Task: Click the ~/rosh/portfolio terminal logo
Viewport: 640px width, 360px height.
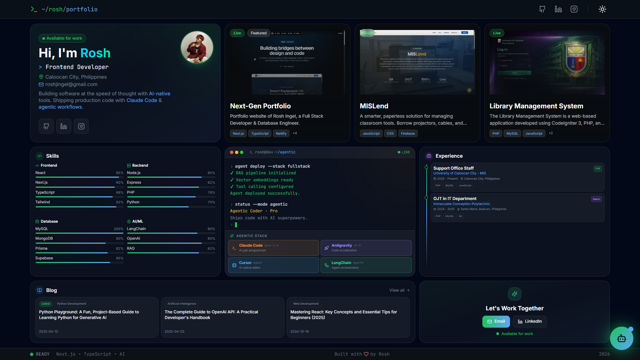Action: 64,9
